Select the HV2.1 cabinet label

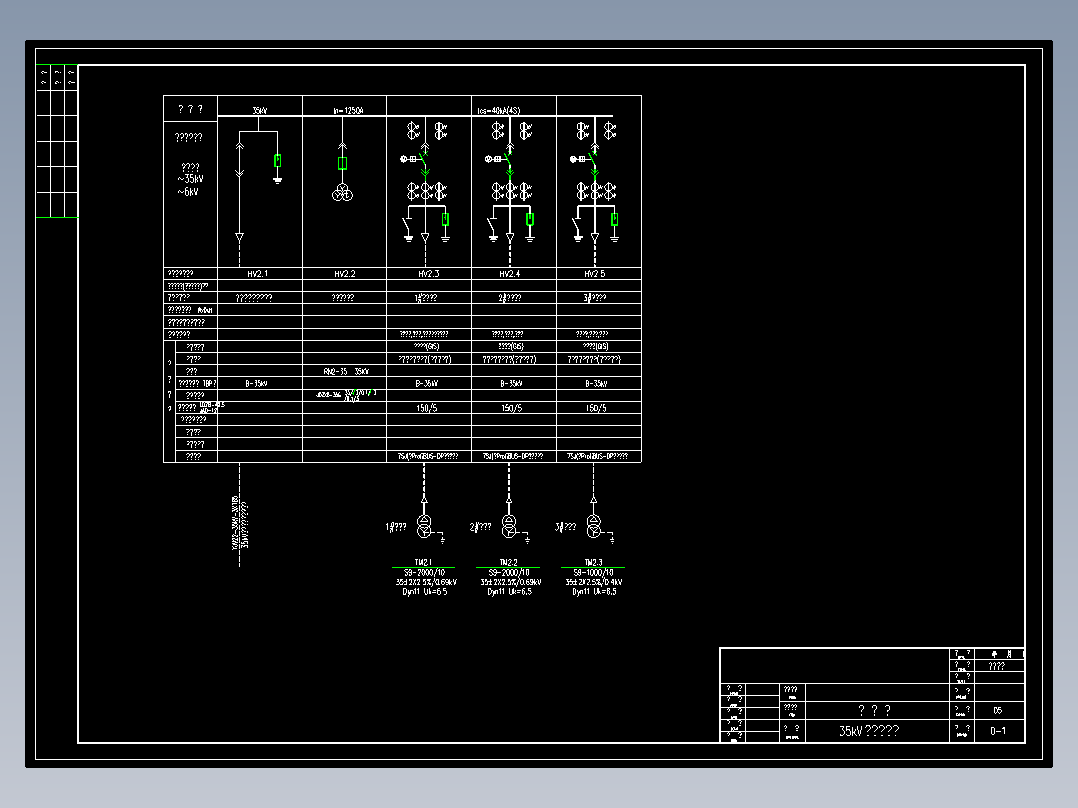[258, 274]
